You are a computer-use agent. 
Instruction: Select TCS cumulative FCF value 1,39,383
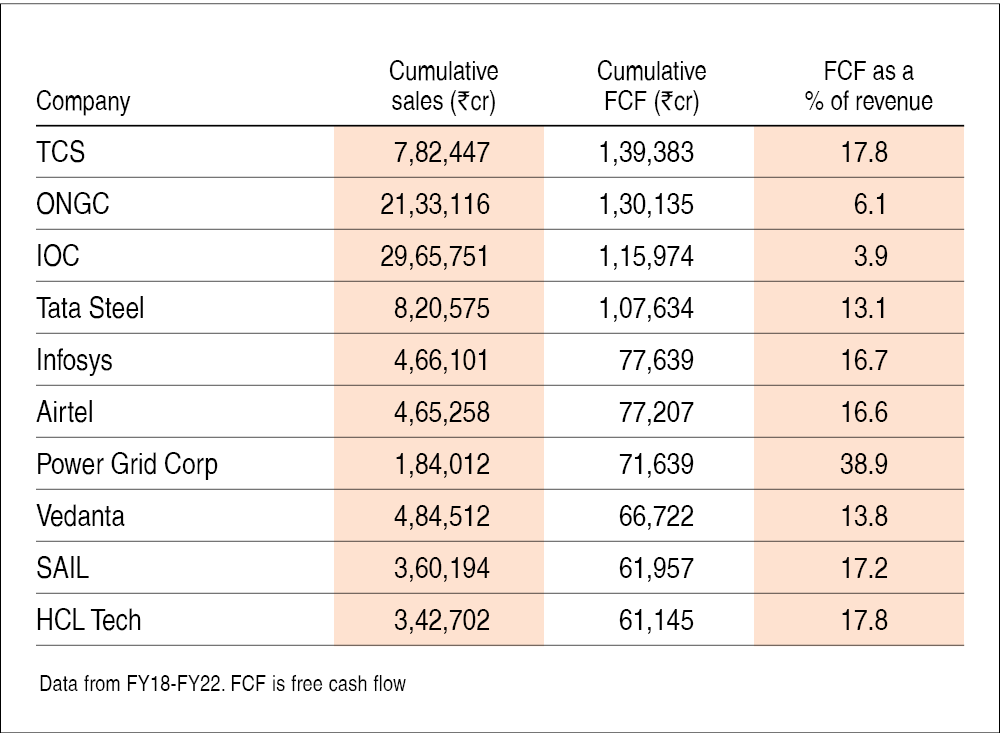[x=646, y=152]
